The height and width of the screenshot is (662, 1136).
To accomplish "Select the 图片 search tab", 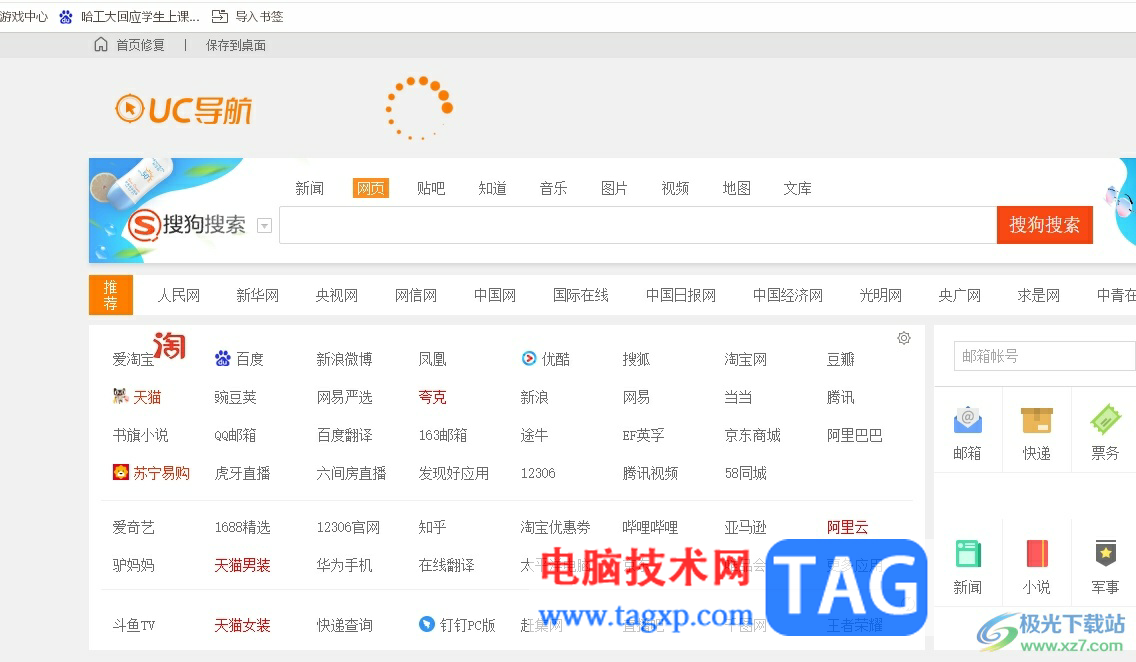I will [614, 188].
